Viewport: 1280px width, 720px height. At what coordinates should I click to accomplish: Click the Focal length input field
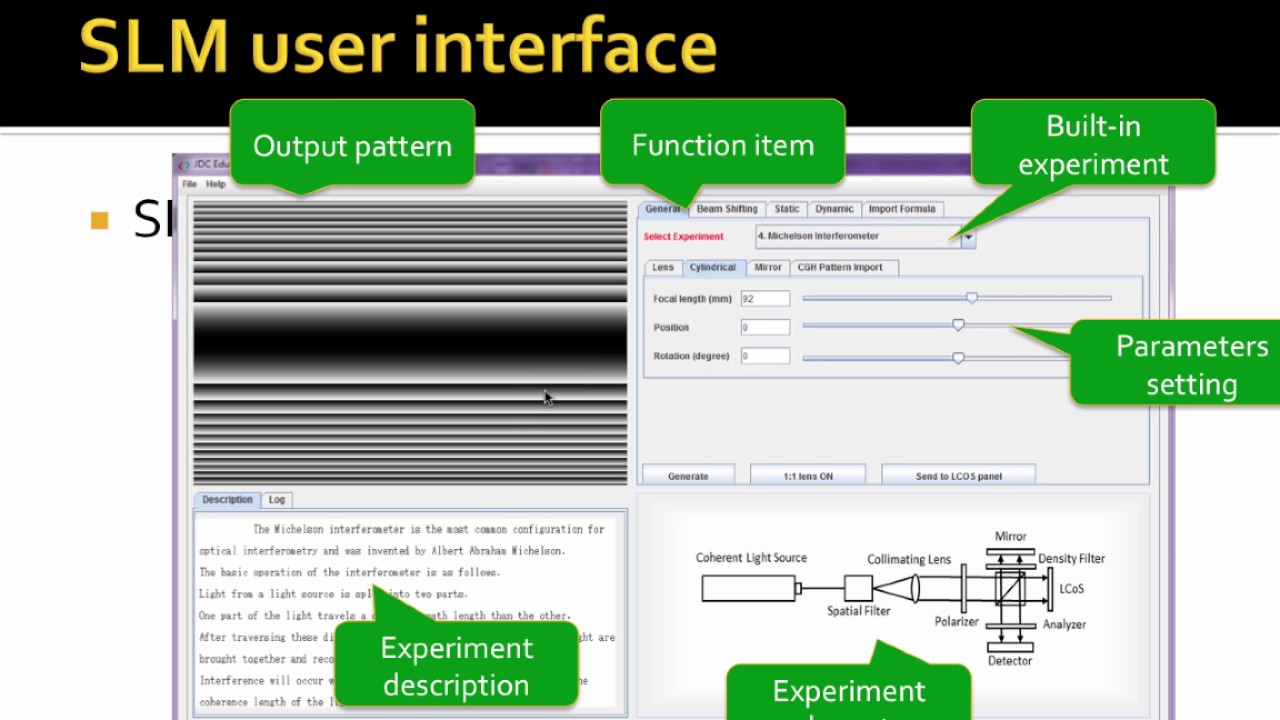pos(765,299)
